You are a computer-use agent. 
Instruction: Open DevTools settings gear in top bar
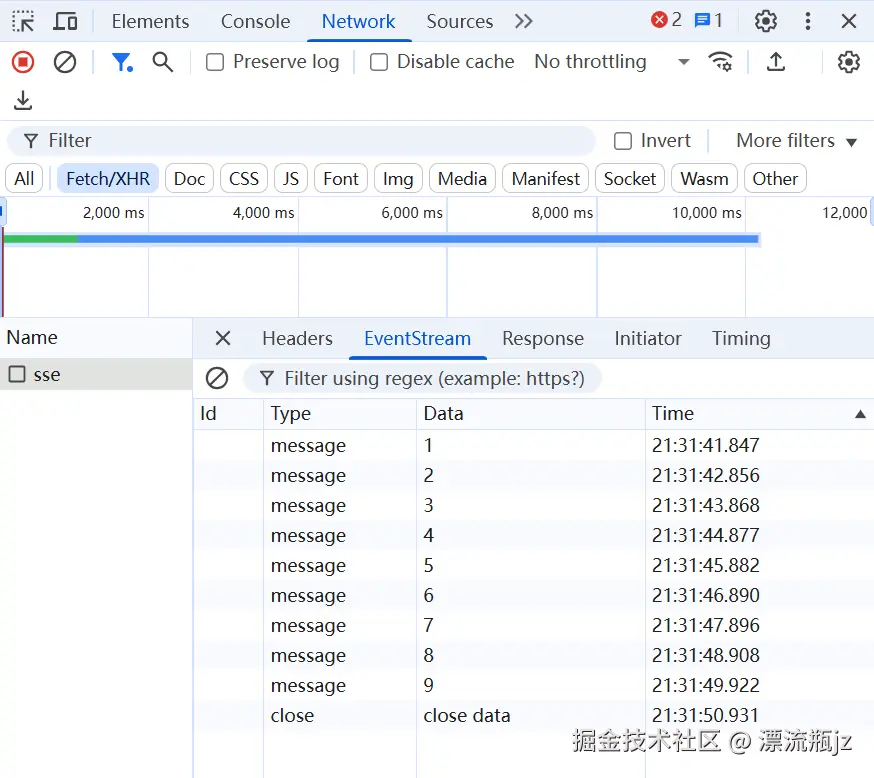point(765,21)
